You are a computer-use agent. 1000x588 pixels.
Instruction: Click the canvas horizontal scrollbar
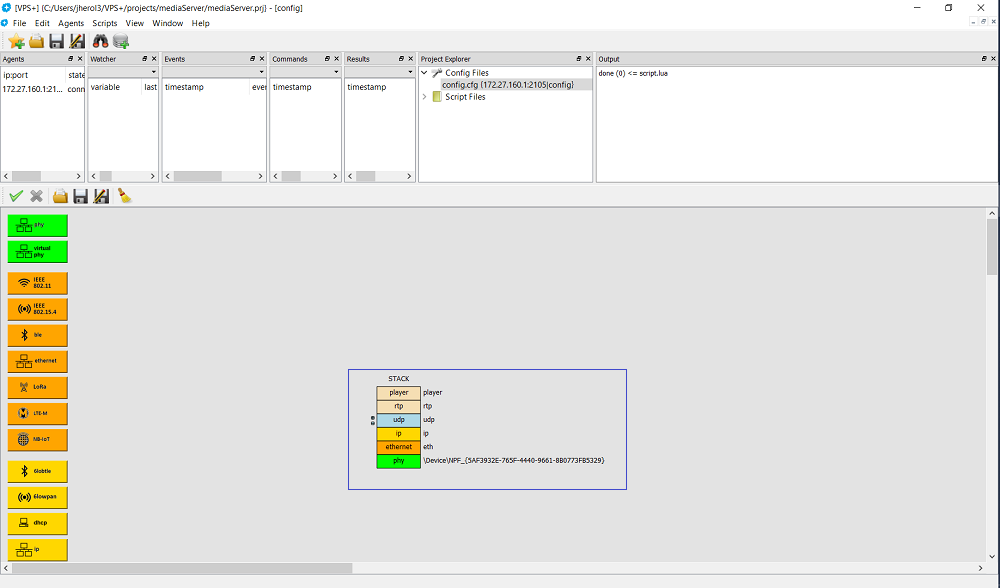(182, 568)
